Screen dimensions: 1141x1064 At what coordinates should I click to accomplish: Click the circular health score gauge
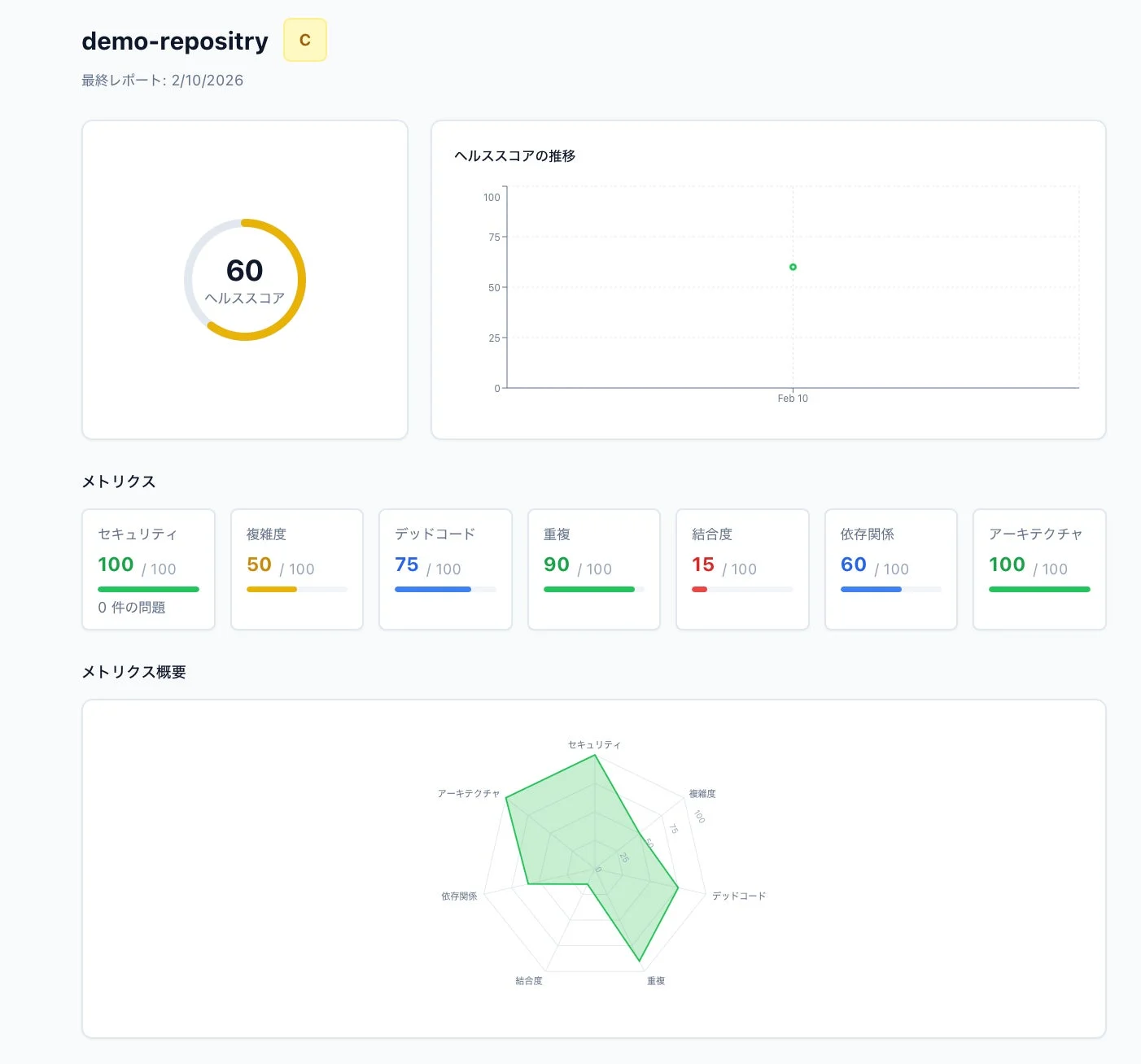click(x=245, y=280)
